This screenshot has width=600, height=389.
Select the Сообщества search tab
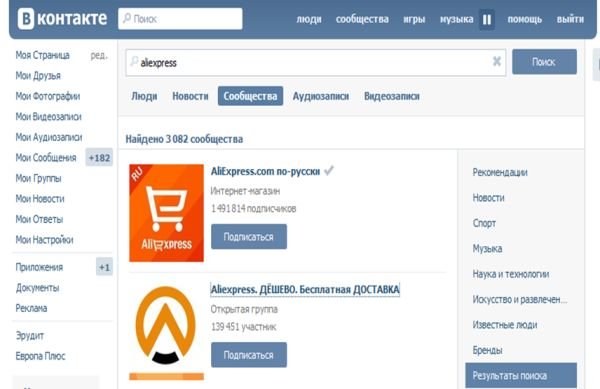tap(250, 96)
